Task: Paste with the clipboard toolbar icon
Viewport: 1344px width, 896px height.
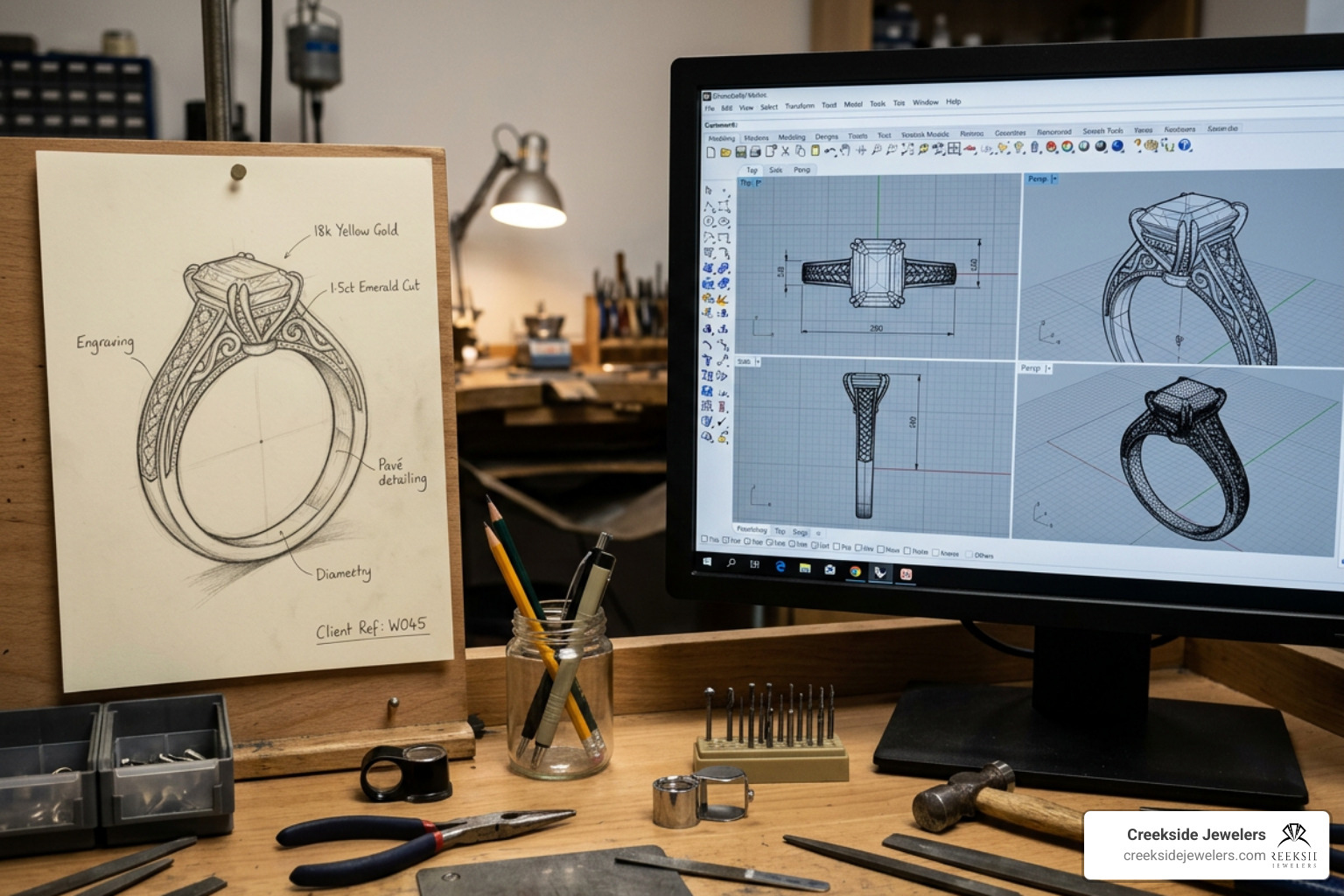Action: pyautogui.click(x=815, y=150)
